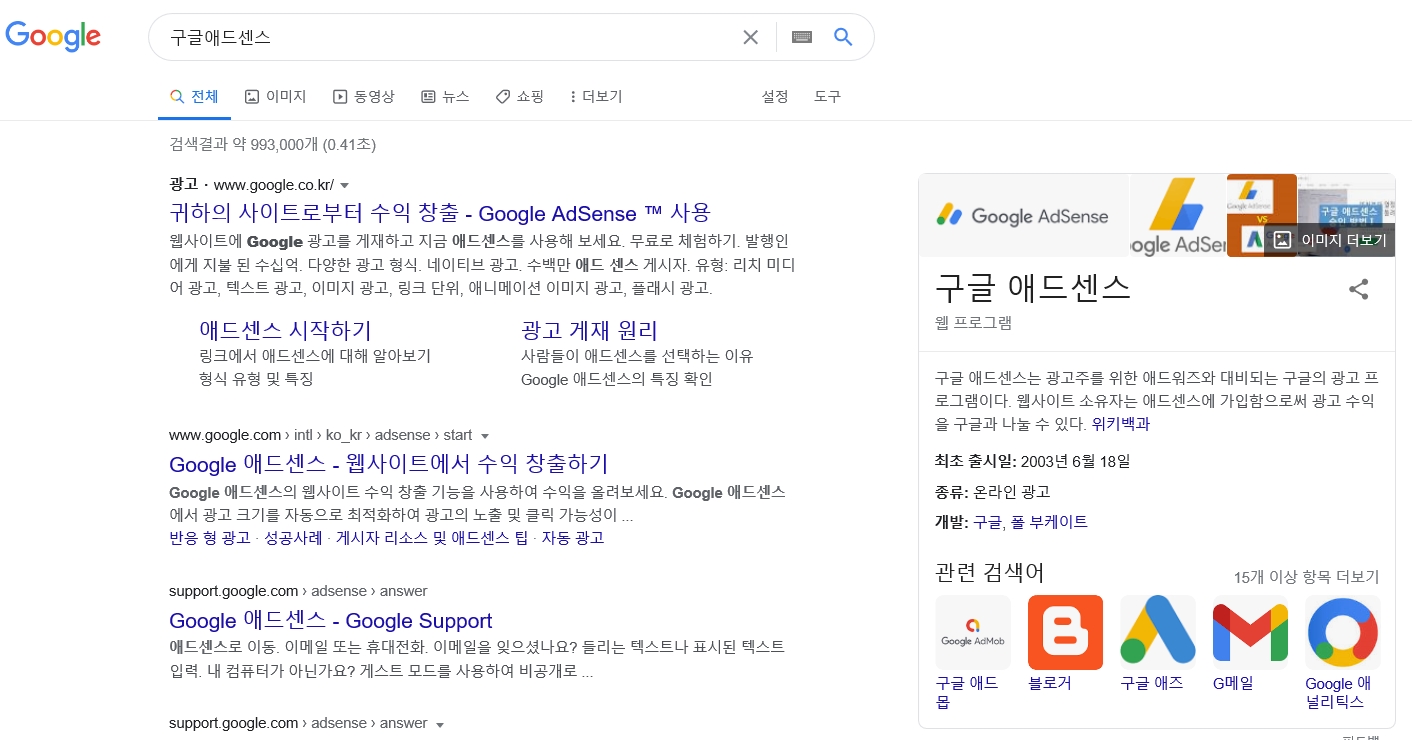Switch to the 쇼핑 tab
The height and width of the screenshot is (740, 1412).
[x=520, y=97]
